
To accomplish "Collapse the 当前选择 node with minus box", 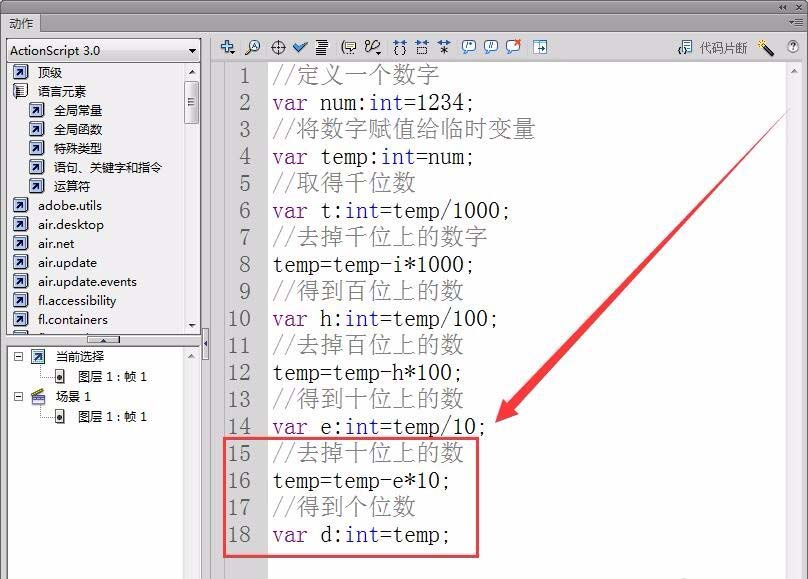I will tap(19, 356).
